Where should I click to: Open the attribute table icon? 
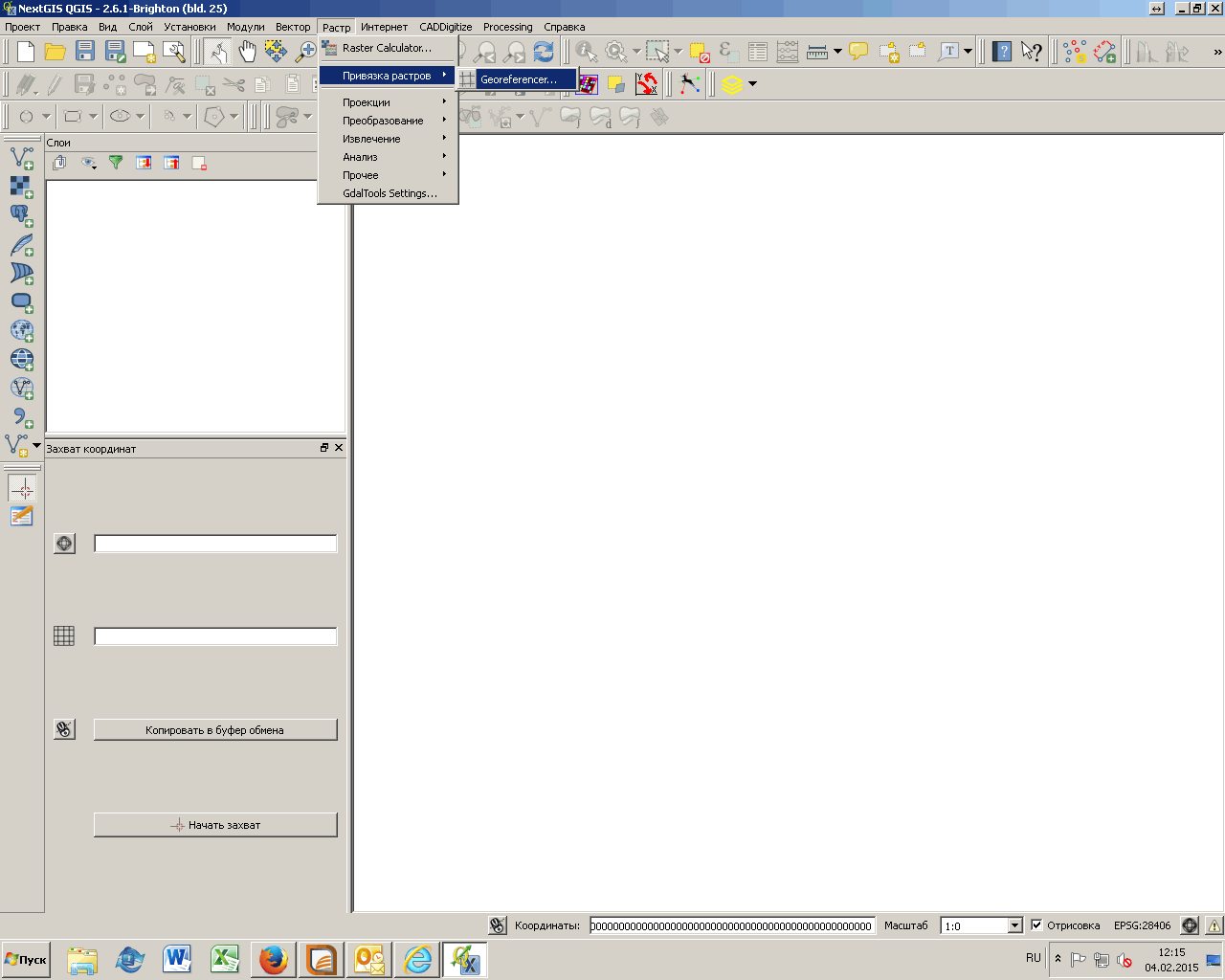click(758, 52)
